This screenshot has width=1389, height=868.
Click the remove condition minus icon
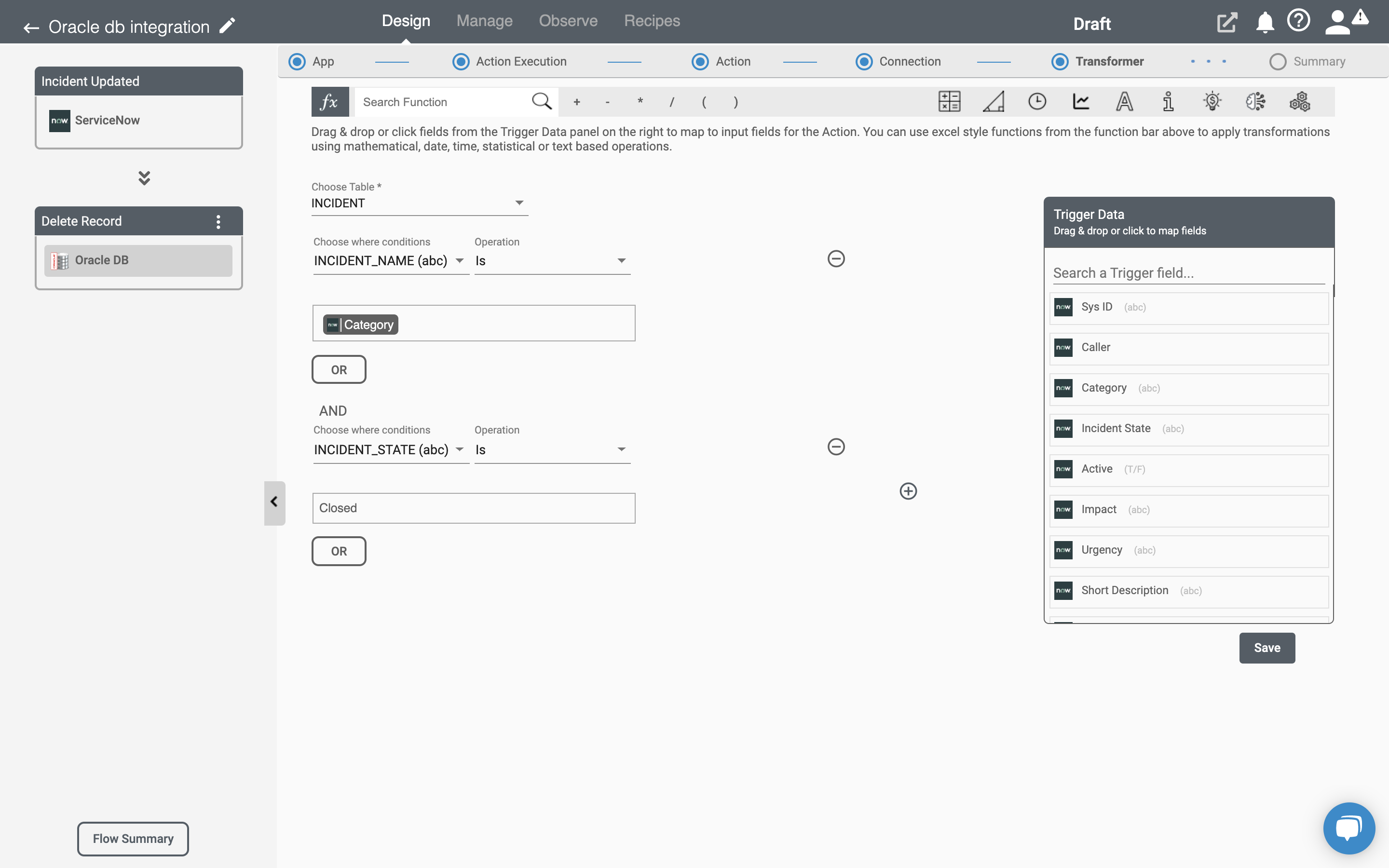coord(836,259)
